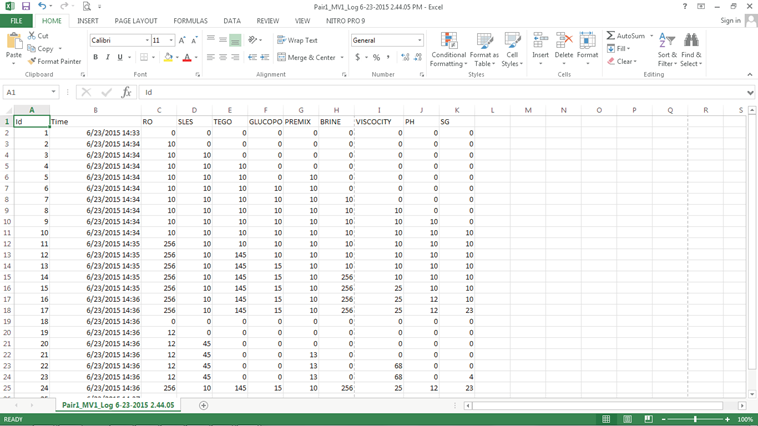Switch to the INSERT ribbon tab
Screen dimensions: 758x426
[x=88, y=21]
